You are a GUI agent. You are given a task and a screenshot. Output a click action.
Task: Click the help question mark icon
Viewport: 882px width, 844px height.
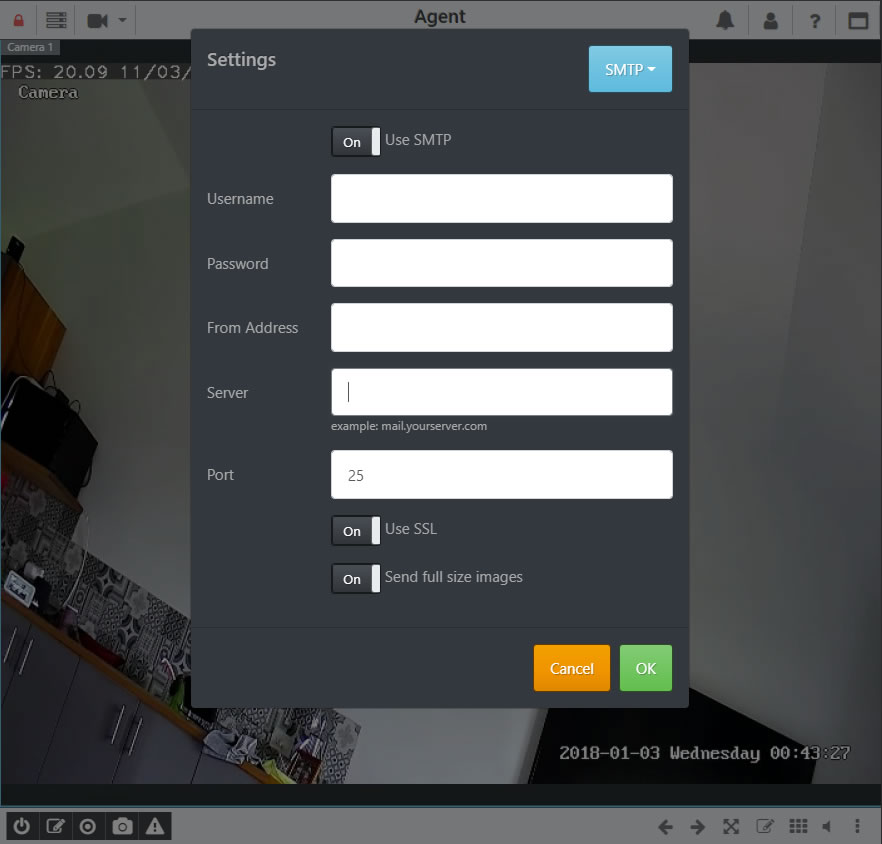coord(815,20)
